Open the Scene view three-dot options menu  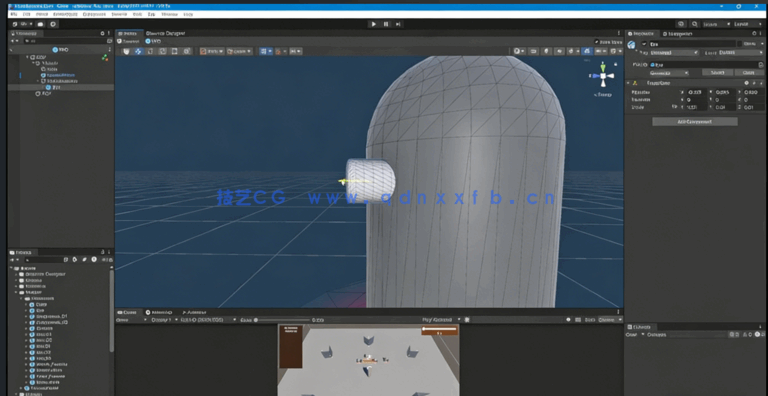point(620,33)
